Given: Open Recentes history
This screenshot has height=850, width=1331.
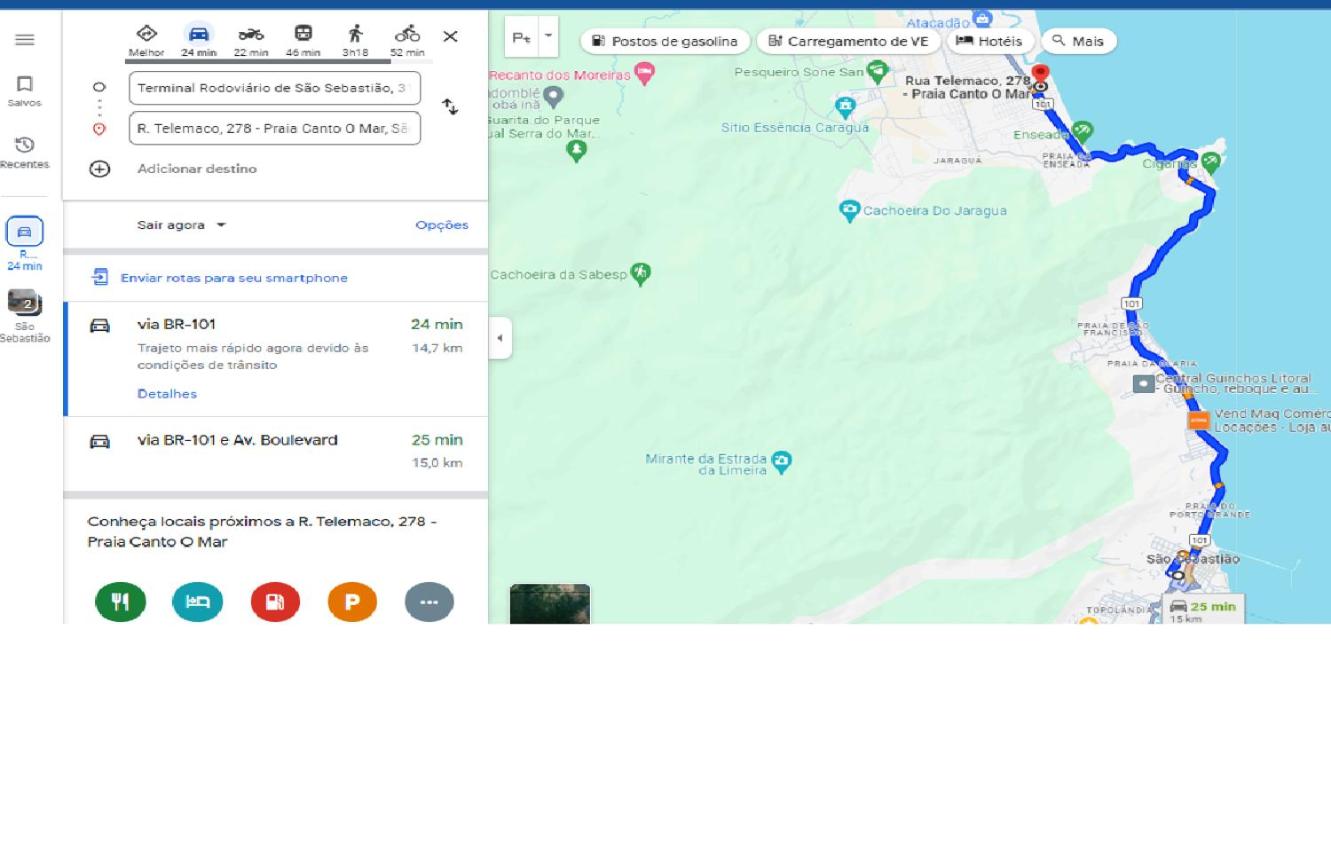Looking at the screenshot, I should pos(25,153).
